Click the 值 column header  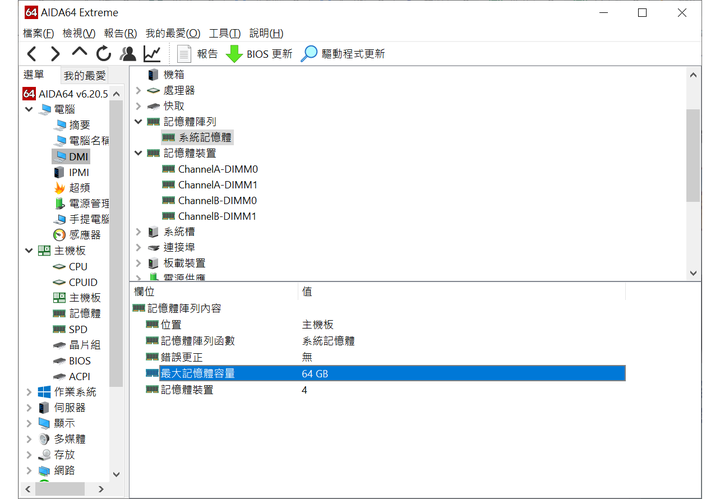click(x=462, y=292)
